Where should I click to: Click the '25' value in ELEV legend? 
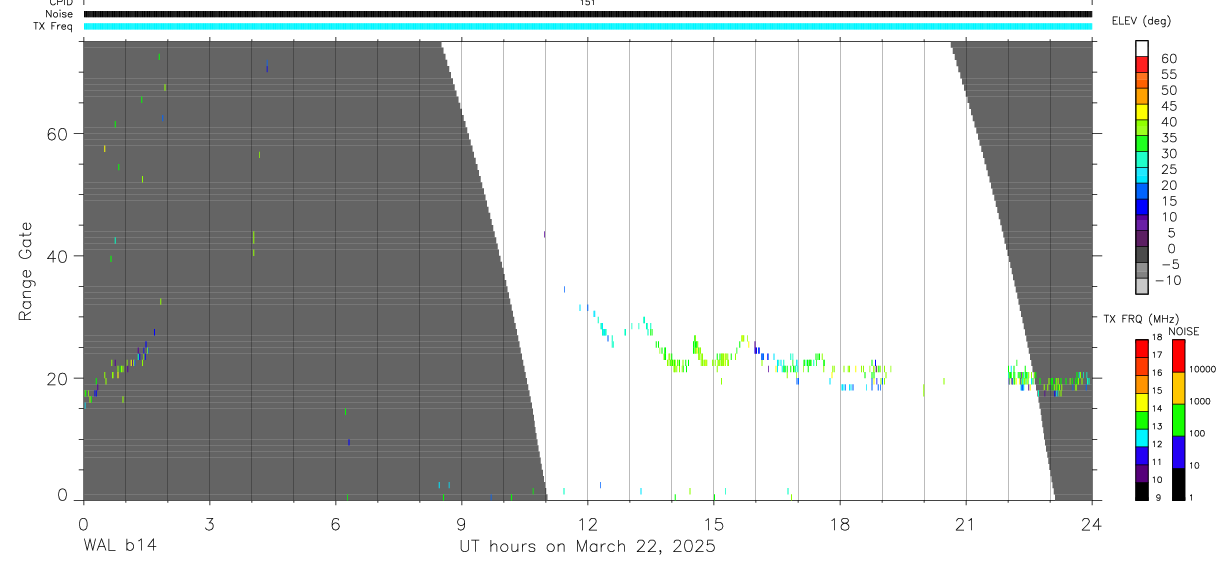coord(1168,170)
